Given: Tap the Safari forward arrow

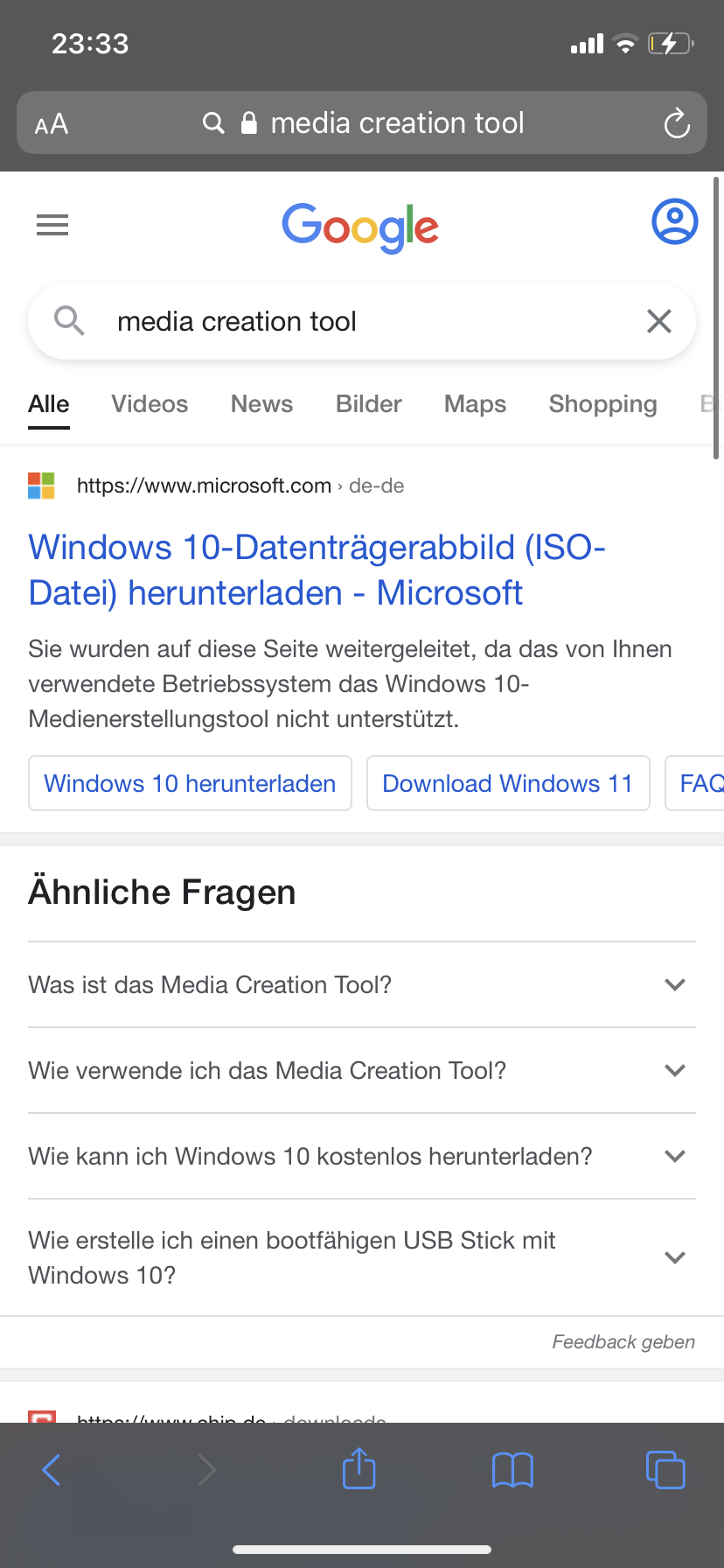Looking at the screenshot, I should [x=206, y=1470].
